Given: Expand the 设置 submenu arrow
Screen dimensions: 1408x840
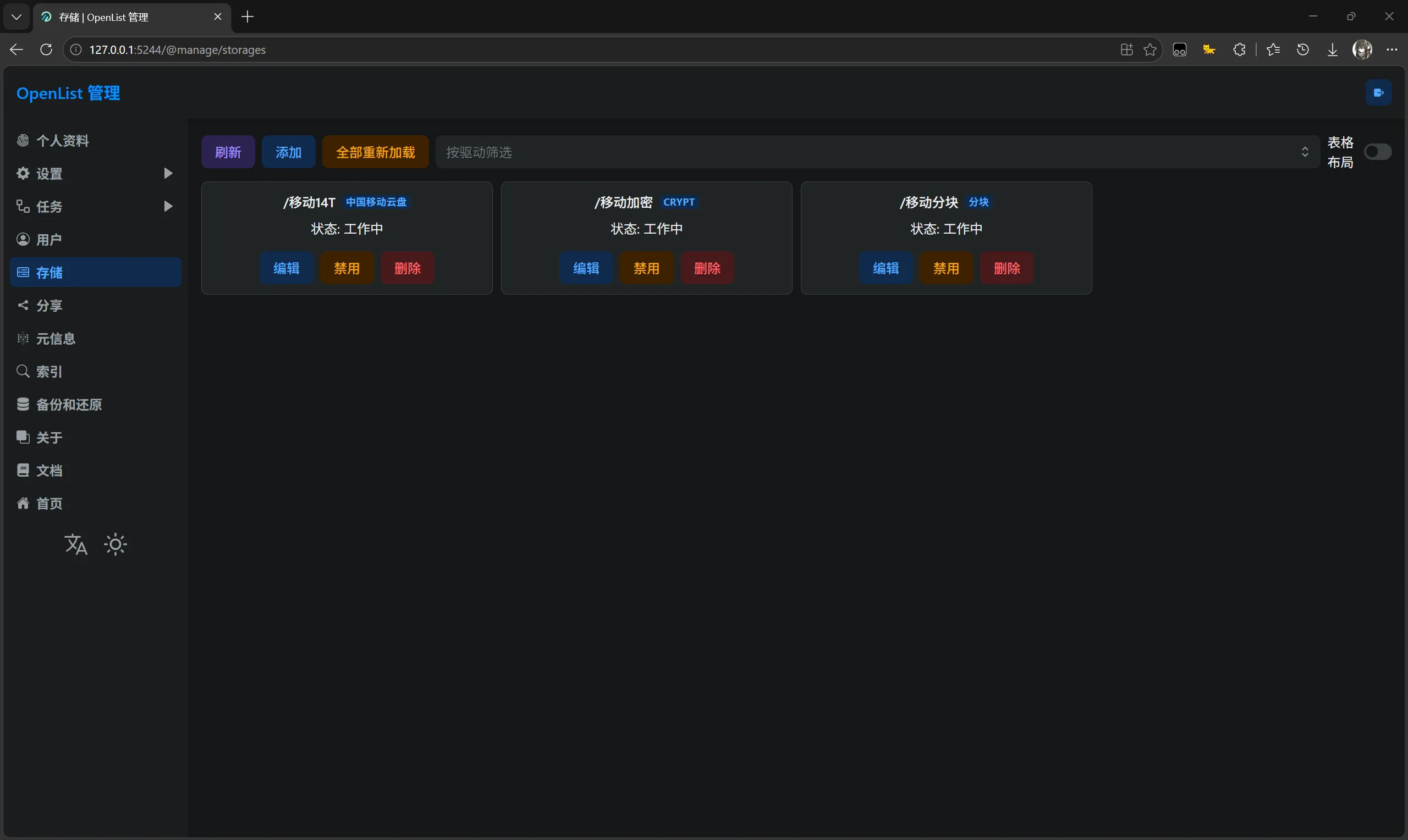Looking at the screenshot, I should 168,173.
